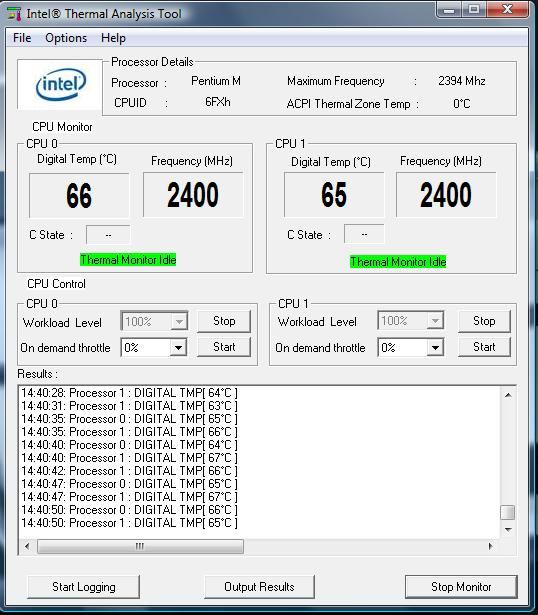This screenshot has height=615, width=538.
Task: Click the CPU 0 Thermal Monitor Idle indicator
Action: [x=128, y=260]
